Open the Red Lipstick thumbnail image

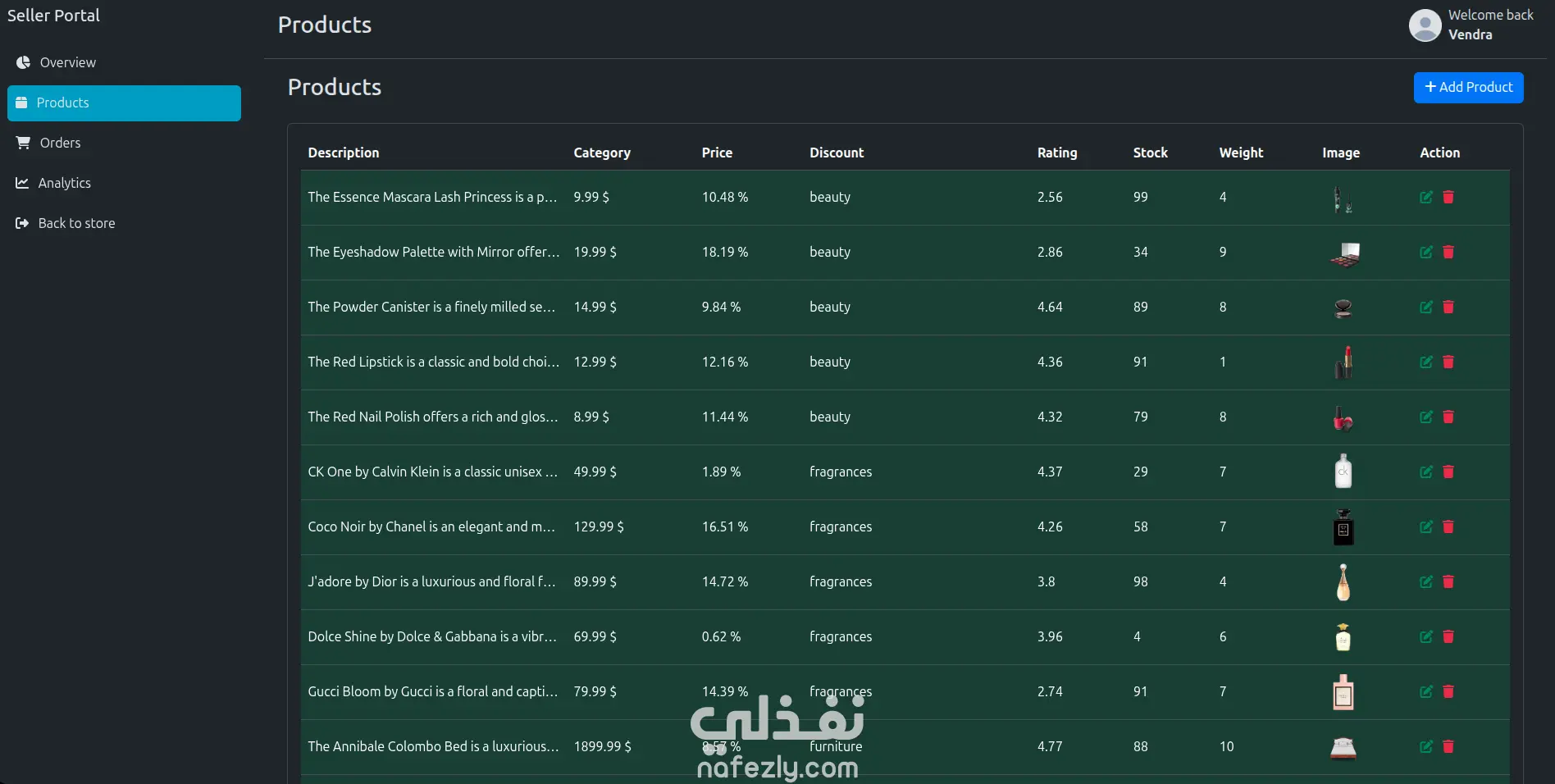click(1343, 362)
